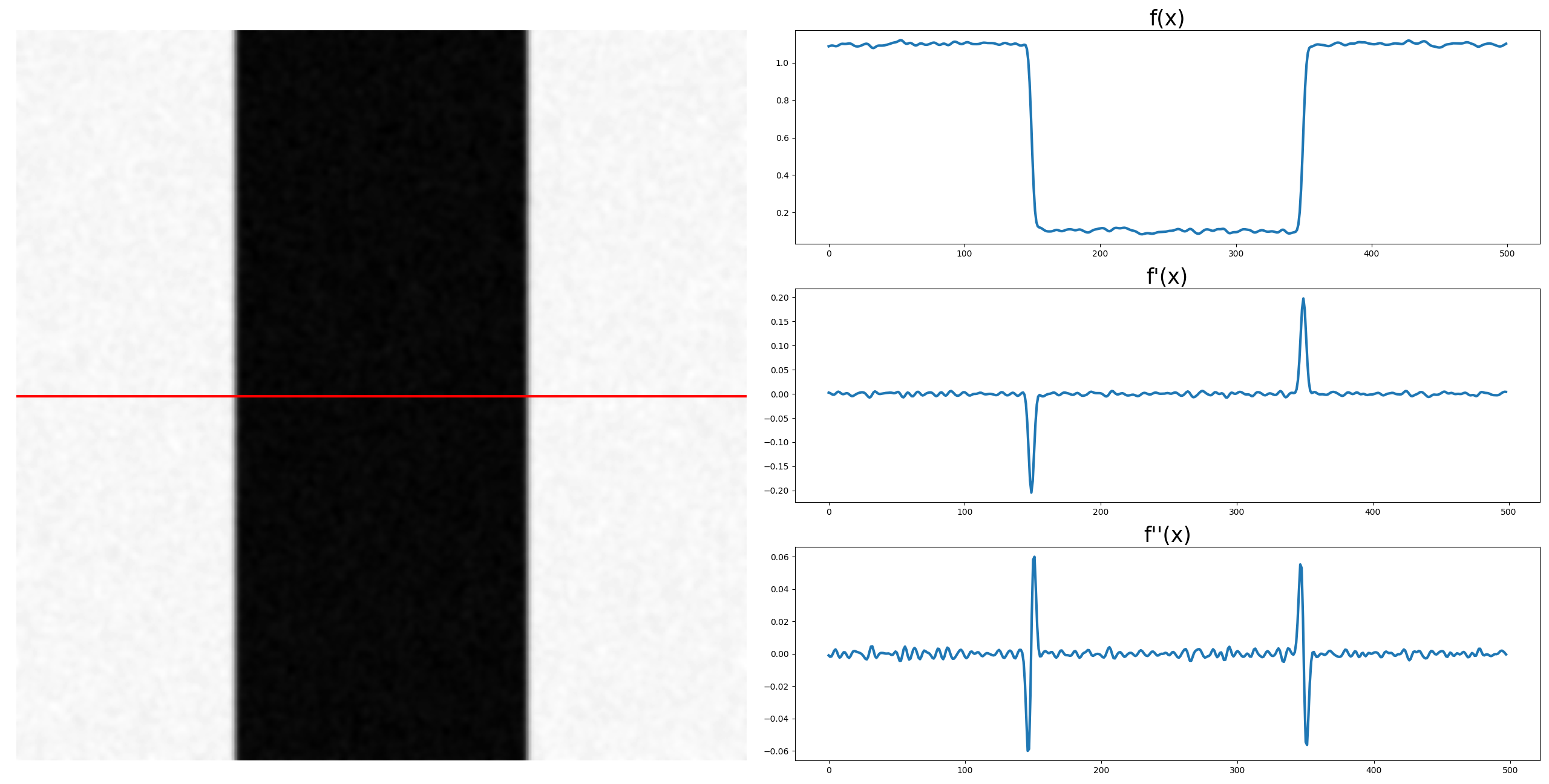Click the 0.06 y-axis label of f''(x)
The width and height of the screenshot is (1549, 784).
[x=779, y=557]
